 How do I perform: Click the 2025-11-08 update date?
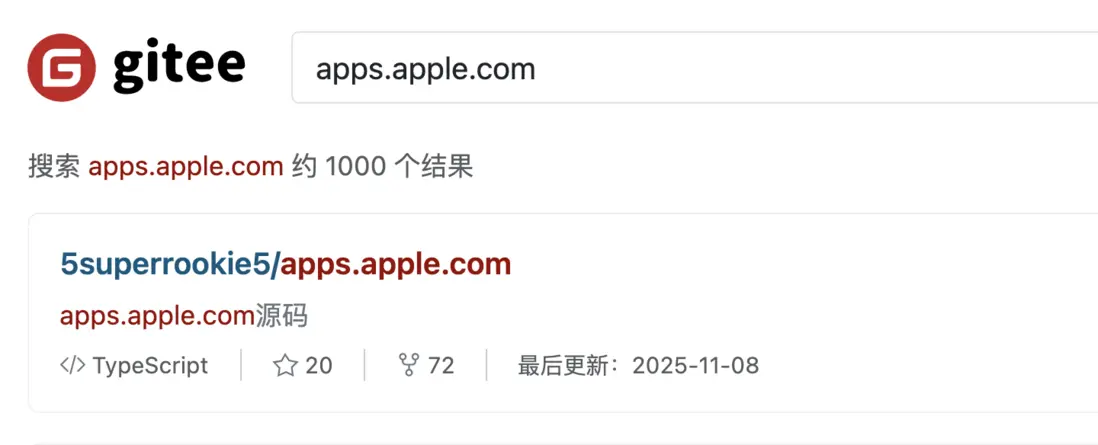[x=695, y=366]
